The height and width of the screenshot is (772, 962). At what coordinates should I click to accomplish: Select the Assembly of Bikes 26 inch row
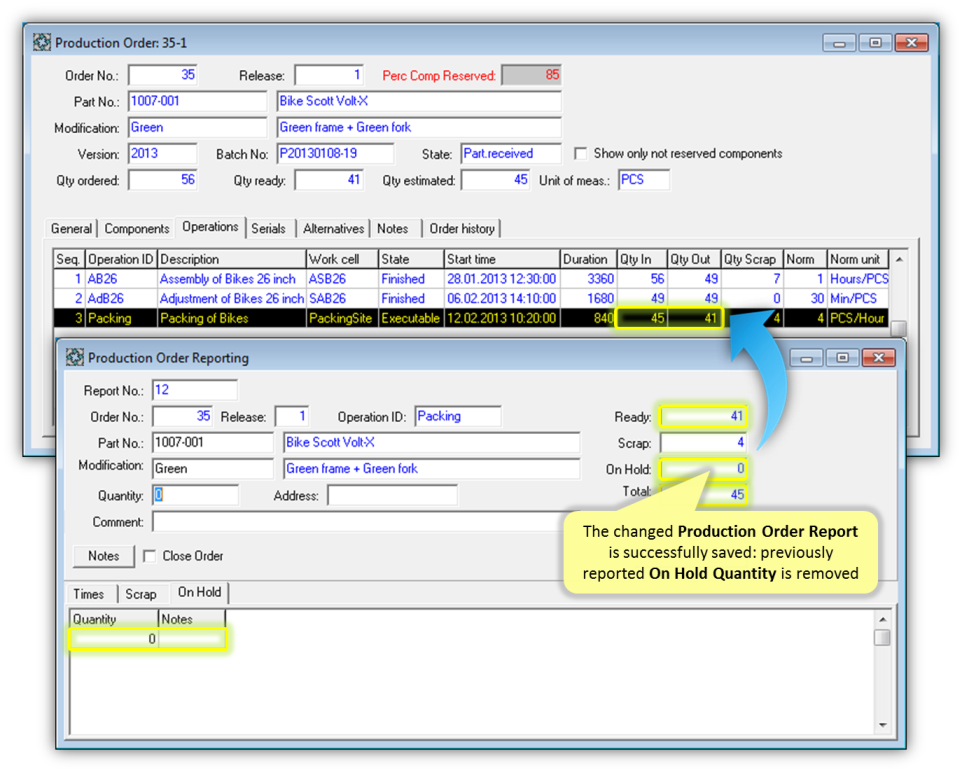pos(227,279)
